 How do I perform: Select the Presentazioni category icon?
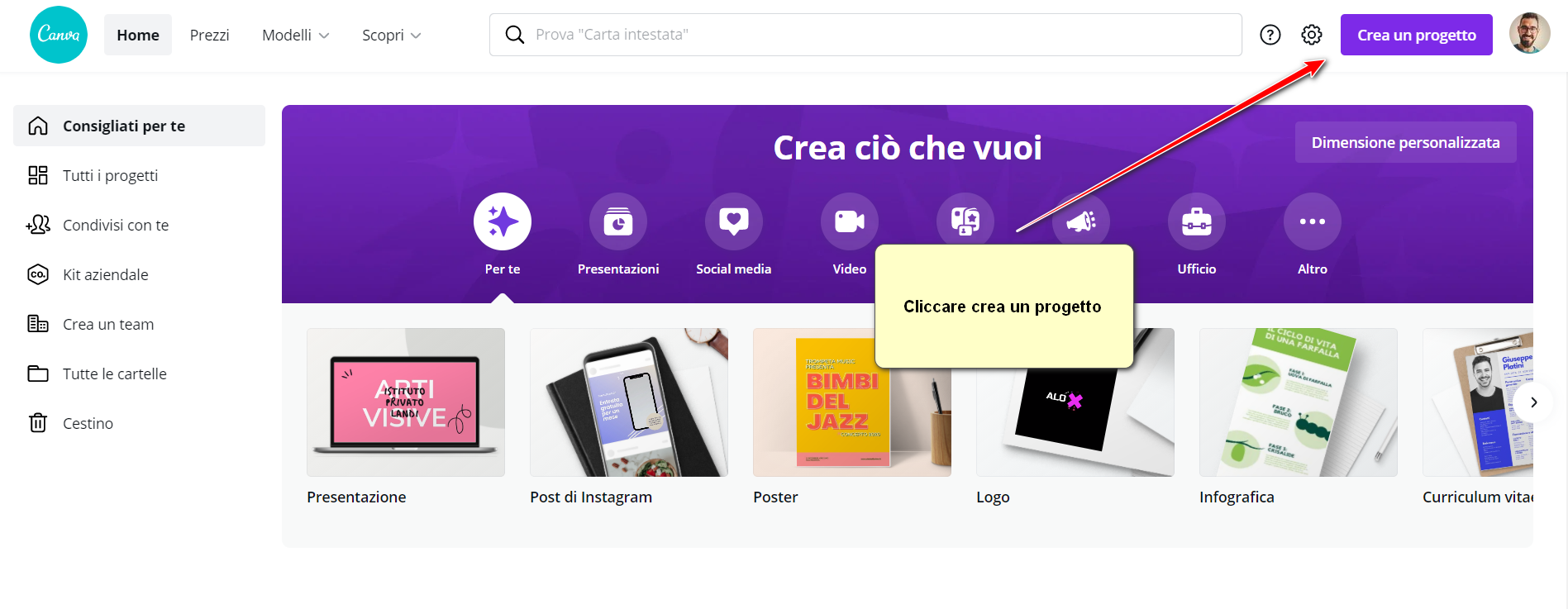coord(618,221)
